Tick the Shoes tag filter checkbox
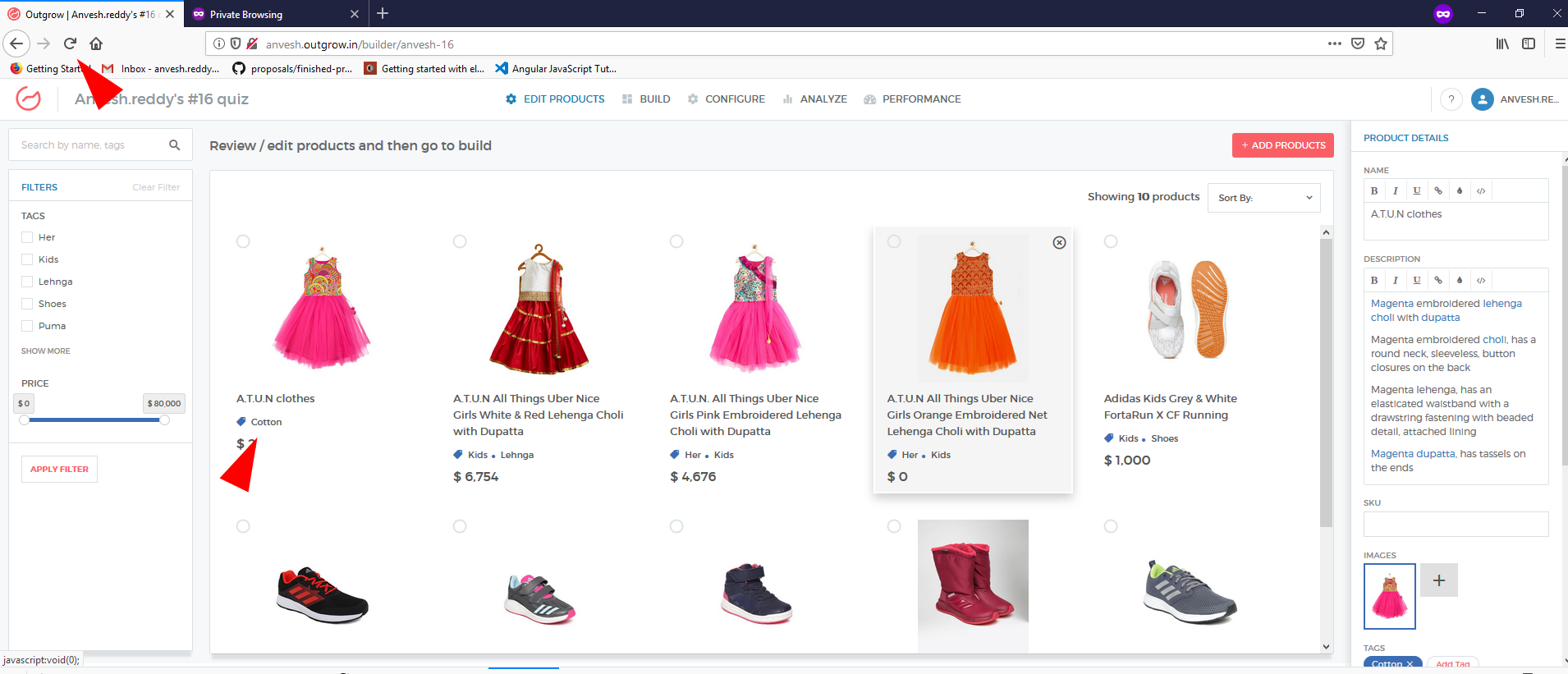This screenshot has height=674, width=1568. click(x=27, y=304)
